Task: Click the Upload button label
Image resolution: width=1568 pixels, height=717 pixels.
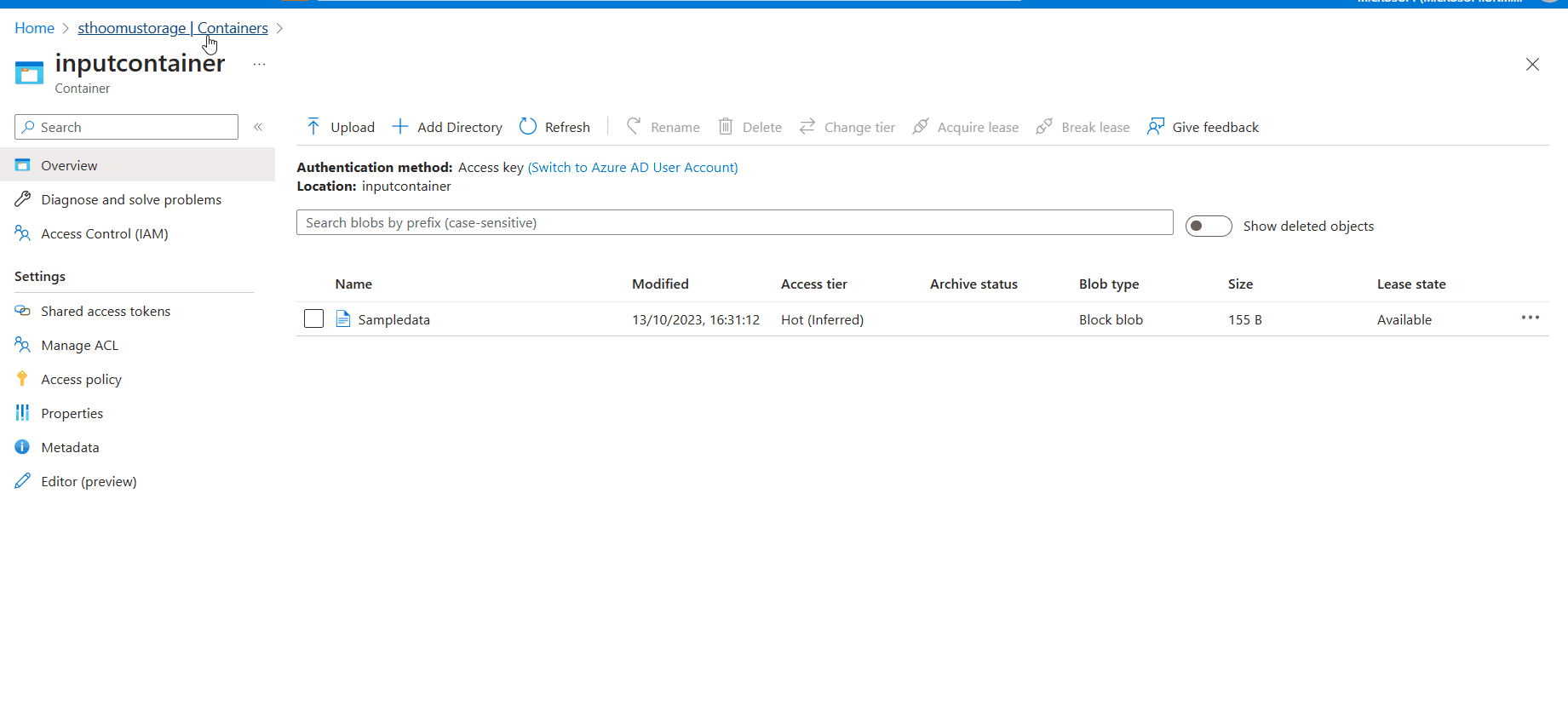Action: [353, 127]
